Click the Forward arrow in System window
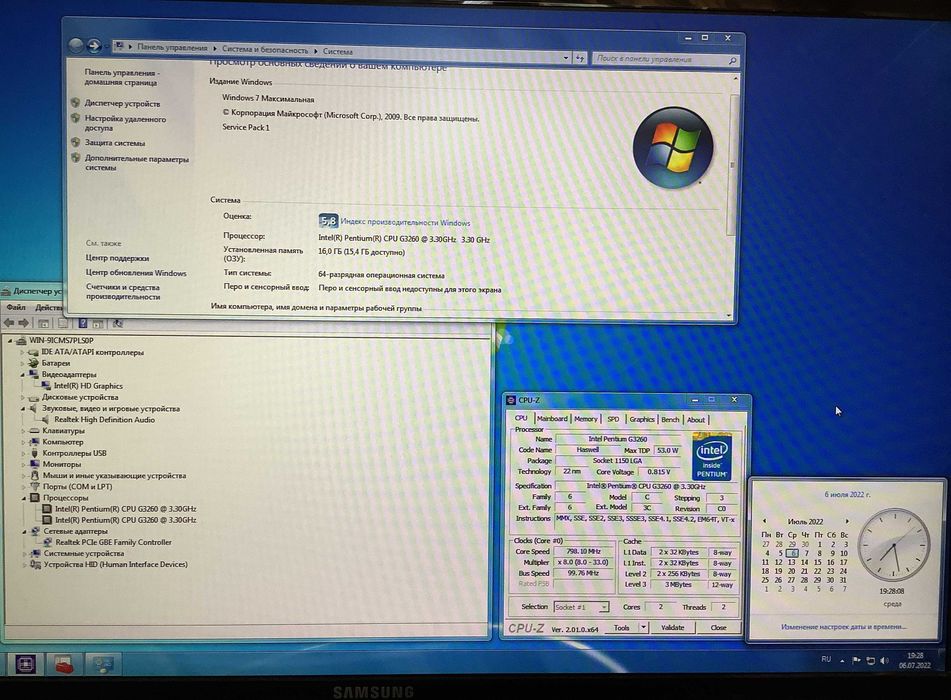Screen dimensions: 951x700 click(94, 45)
